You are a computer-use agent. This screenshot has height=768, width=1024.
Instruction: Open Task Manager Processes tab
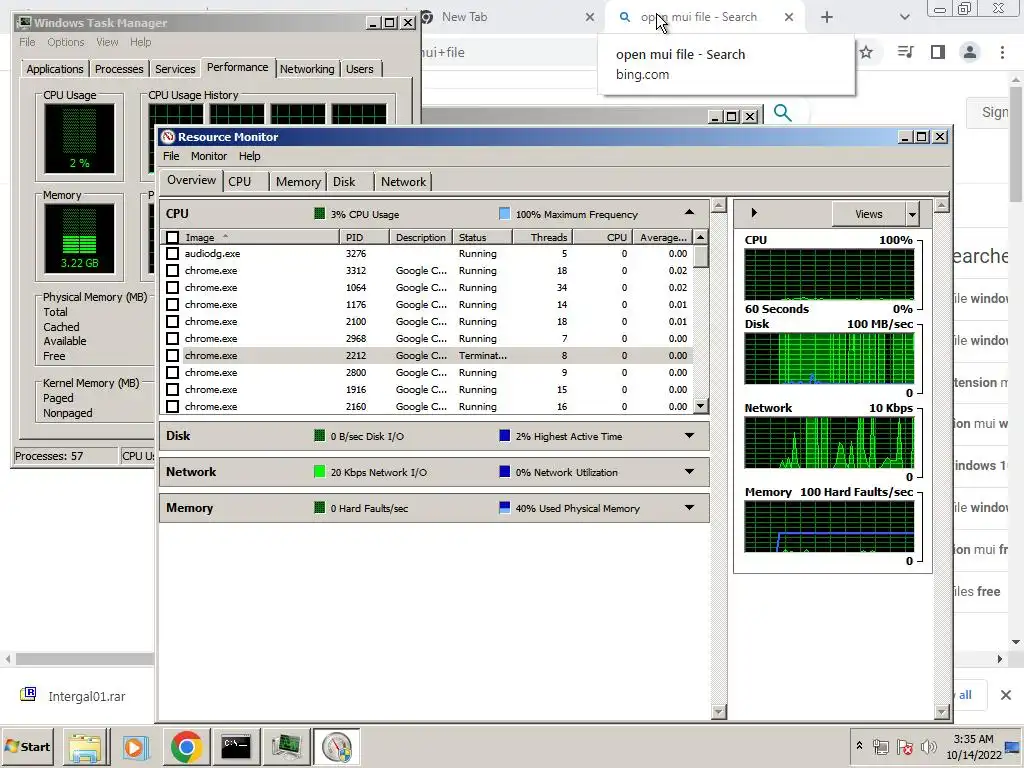click(119, 69)
